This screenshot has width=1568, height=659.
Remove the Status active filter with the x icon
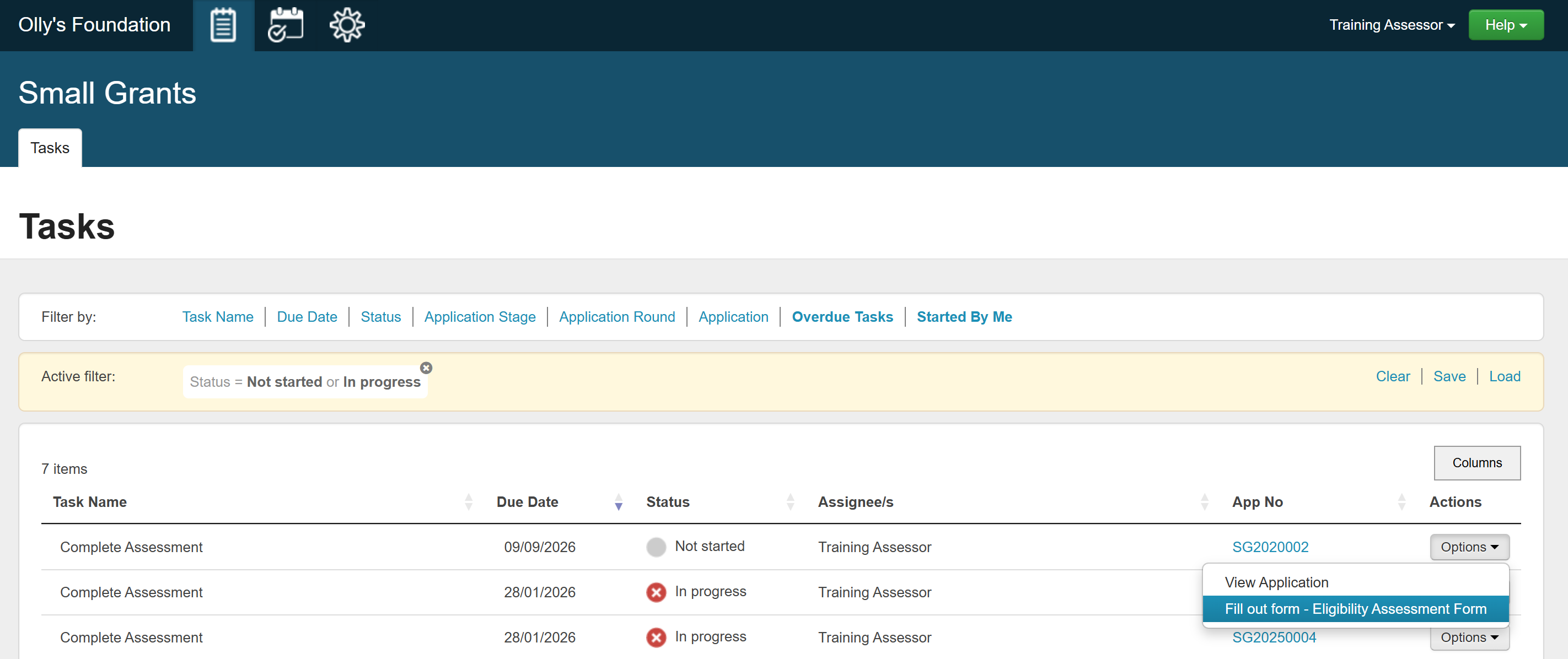pyautogui.click(x=426, y=368)
